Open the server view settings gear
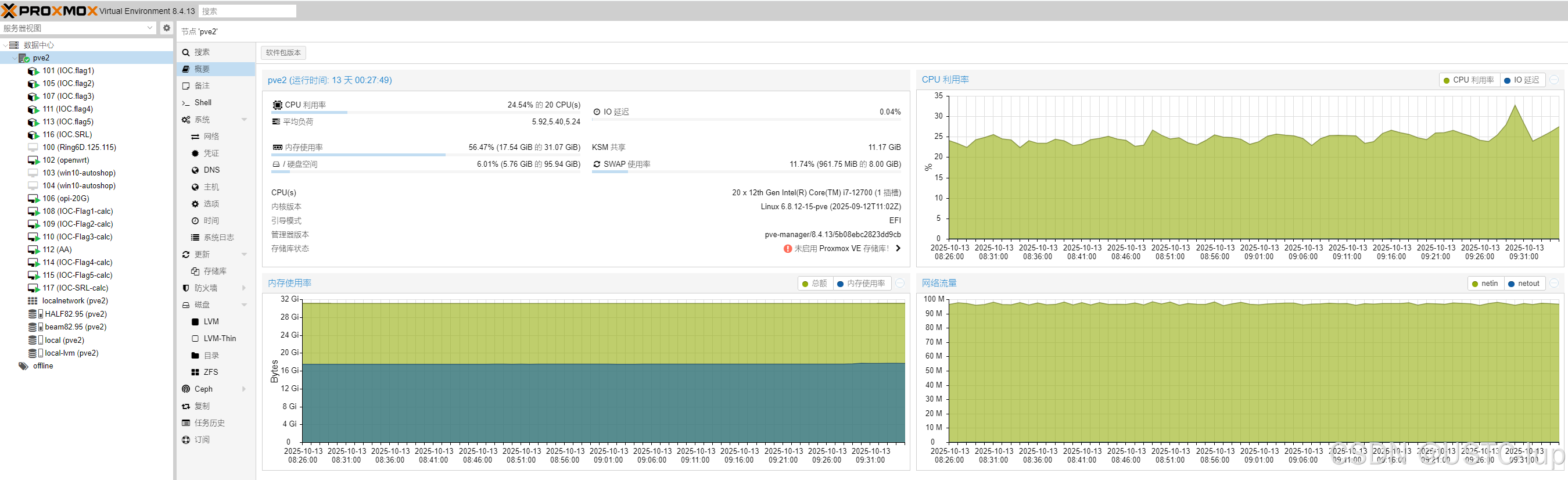Viewport: 1568px width, 480px height. 167,28
